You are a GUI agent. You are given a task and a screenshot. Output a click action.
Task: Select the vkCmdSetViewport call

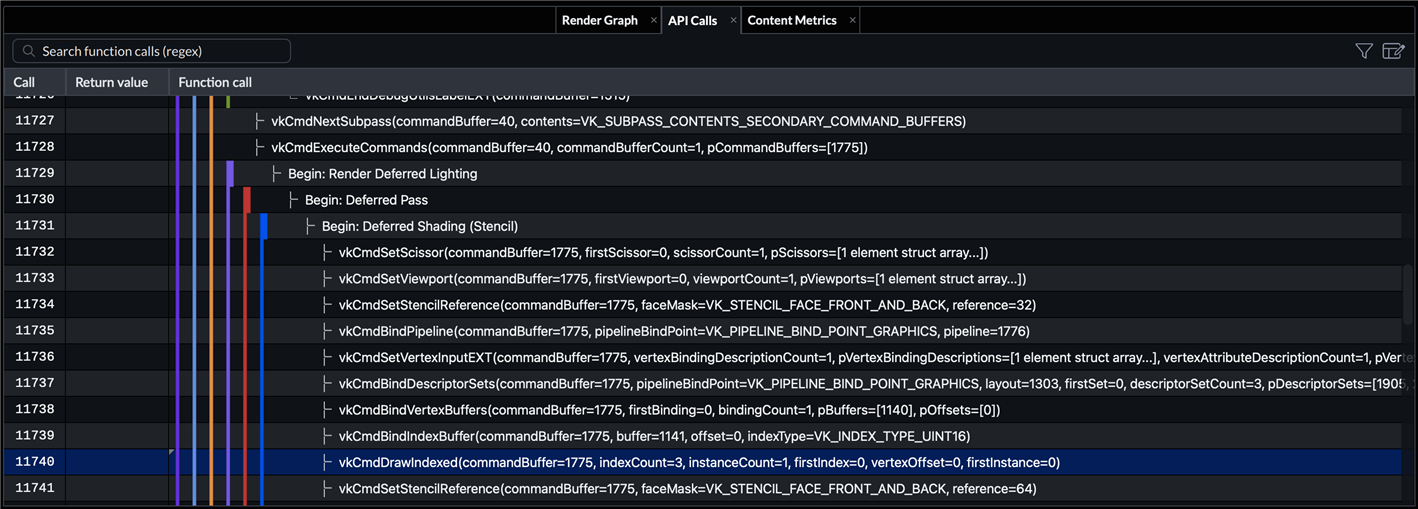click(x=682, y=279)
